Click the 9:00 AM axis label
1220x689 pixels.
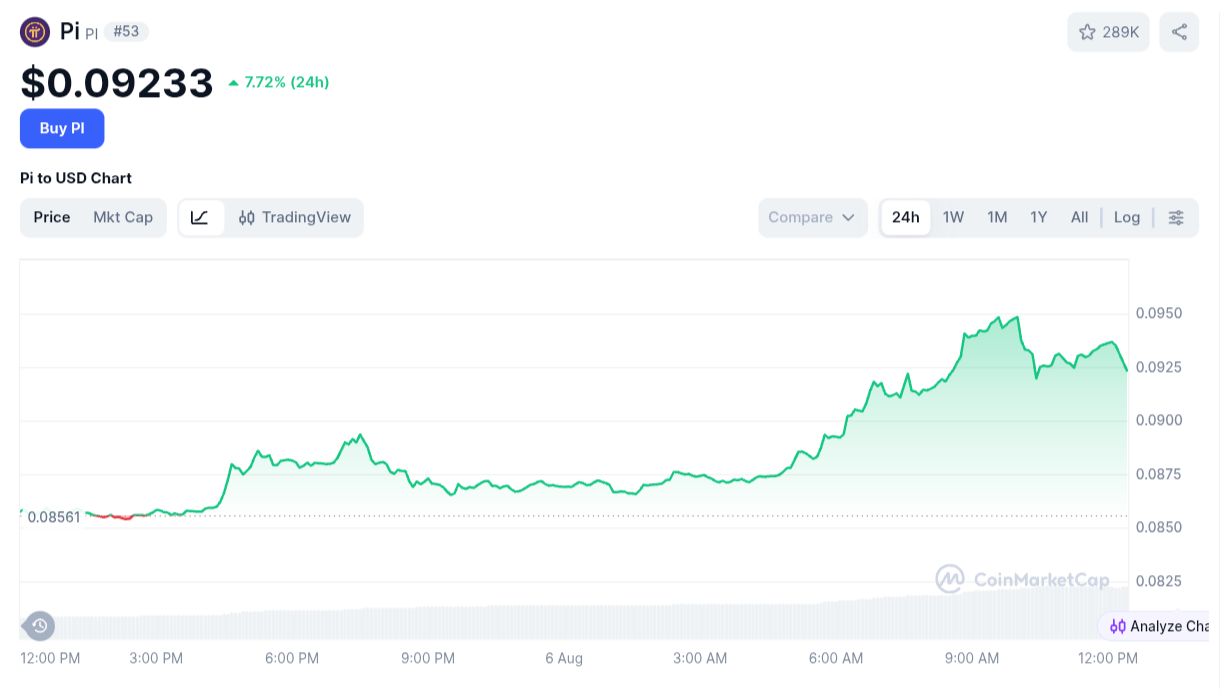972,658
